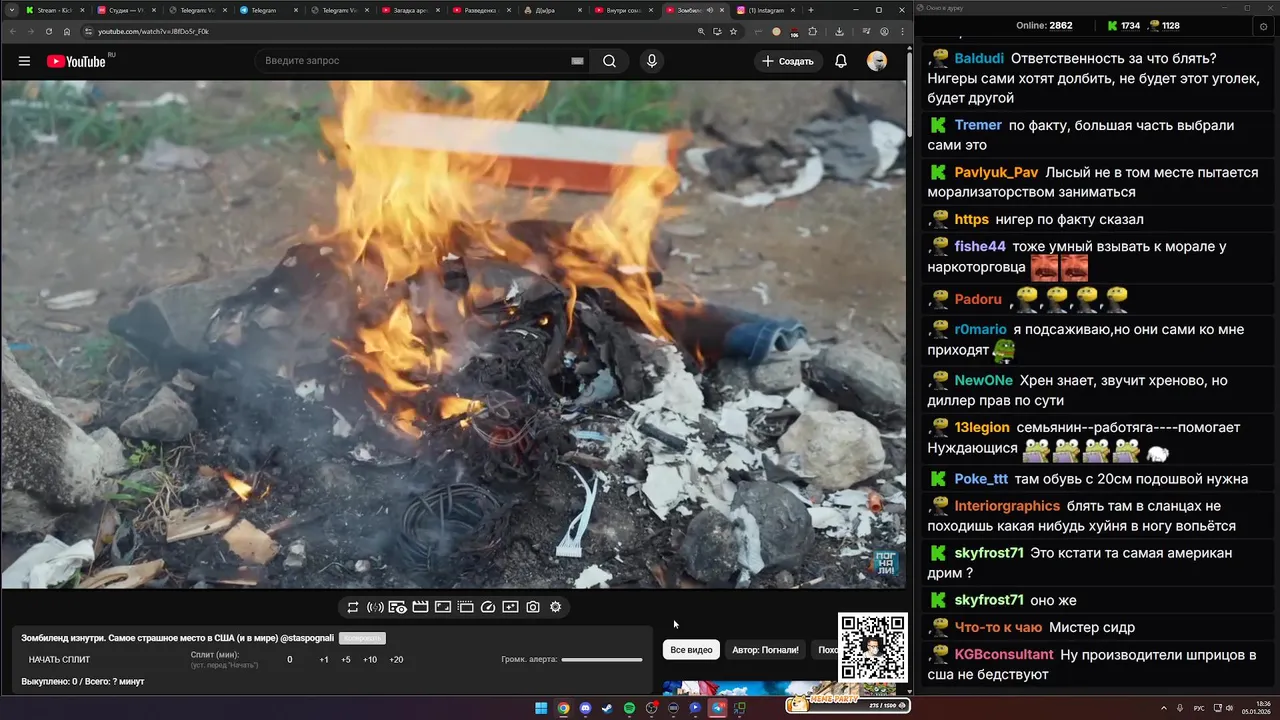1280x720 pixels.
Task: Bookmark this page with the star icon
Action: pos(733,31)
